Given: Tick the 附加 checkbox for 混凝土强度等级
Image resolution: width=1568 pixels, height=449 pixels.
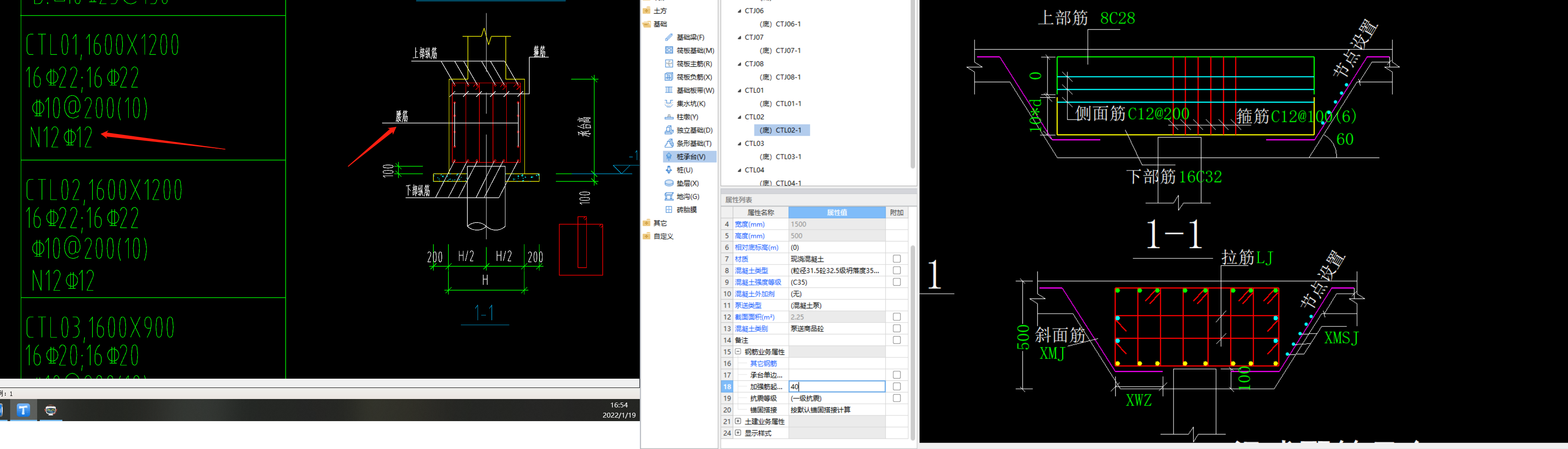Looking at the screenshot, I should point(897,282).
